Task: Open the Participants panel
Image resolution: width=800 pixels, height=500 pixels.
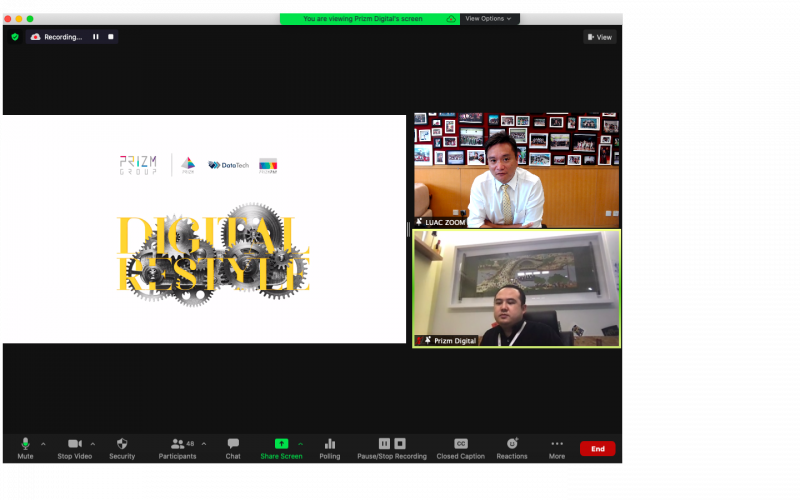Action: tap(177, 448)
